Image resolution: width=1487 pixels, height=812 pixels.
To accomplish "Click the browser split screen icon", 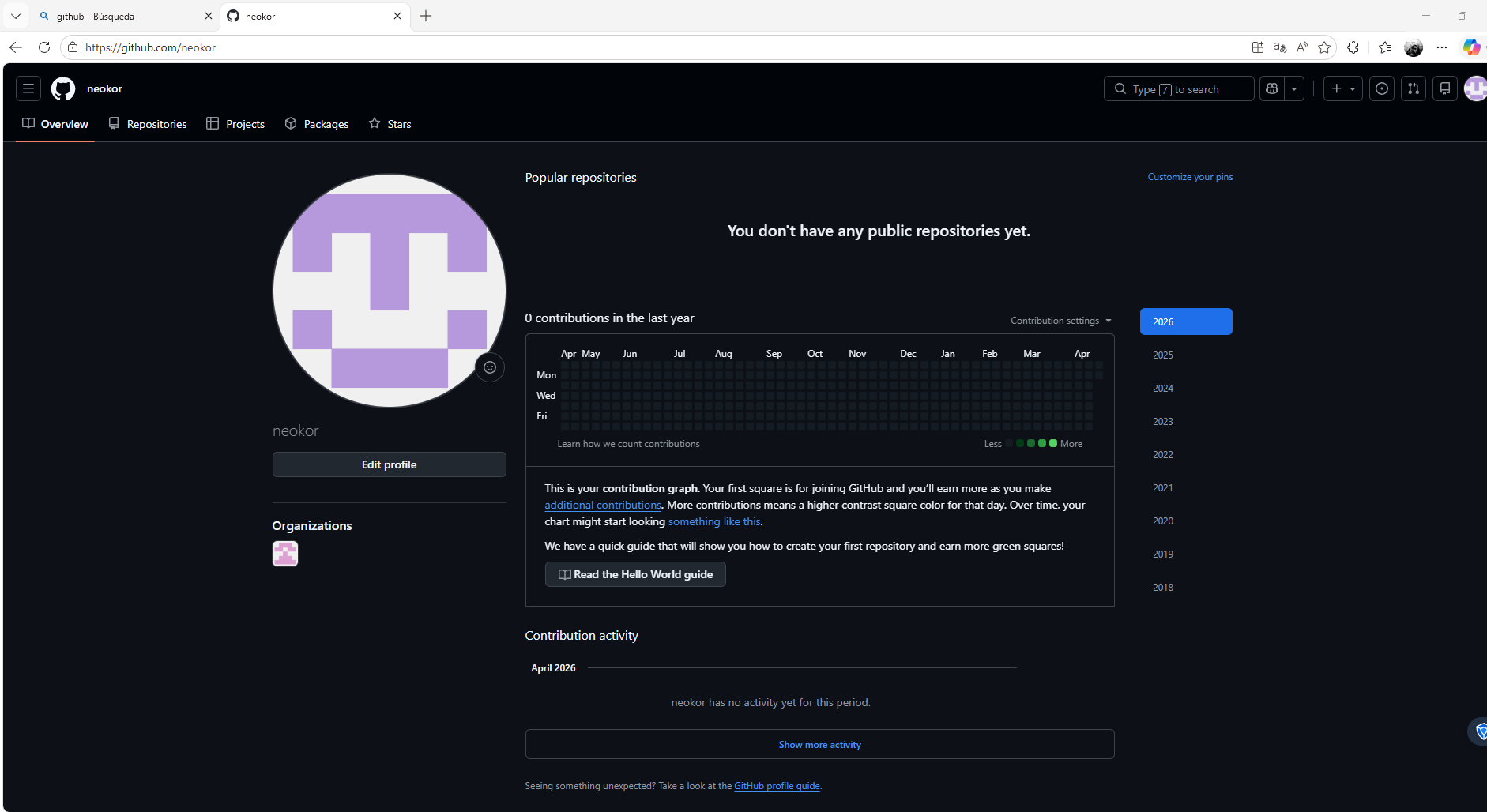I will pyautogui.click(x=1258, y=47).
